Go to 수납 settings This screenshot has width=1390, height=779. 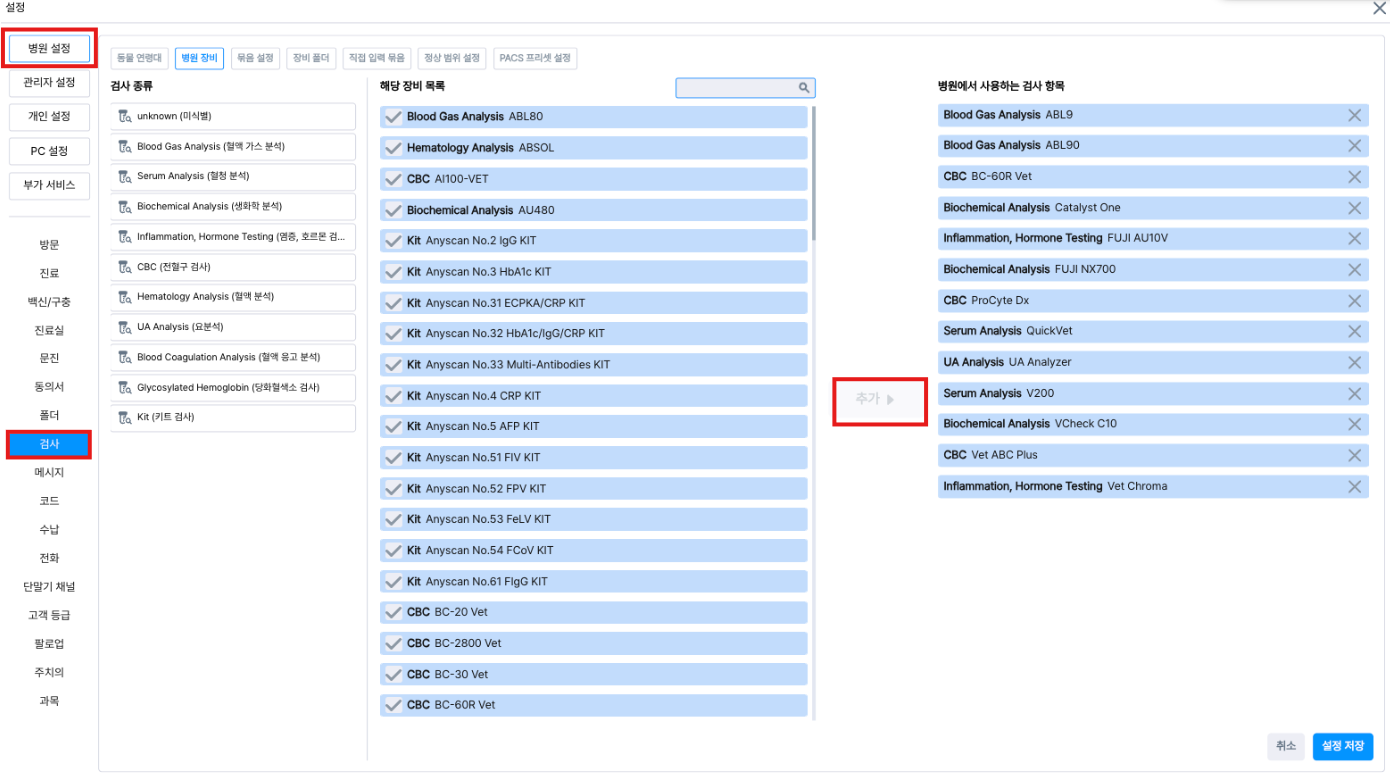pyautogui.click(x=49, y=529)
